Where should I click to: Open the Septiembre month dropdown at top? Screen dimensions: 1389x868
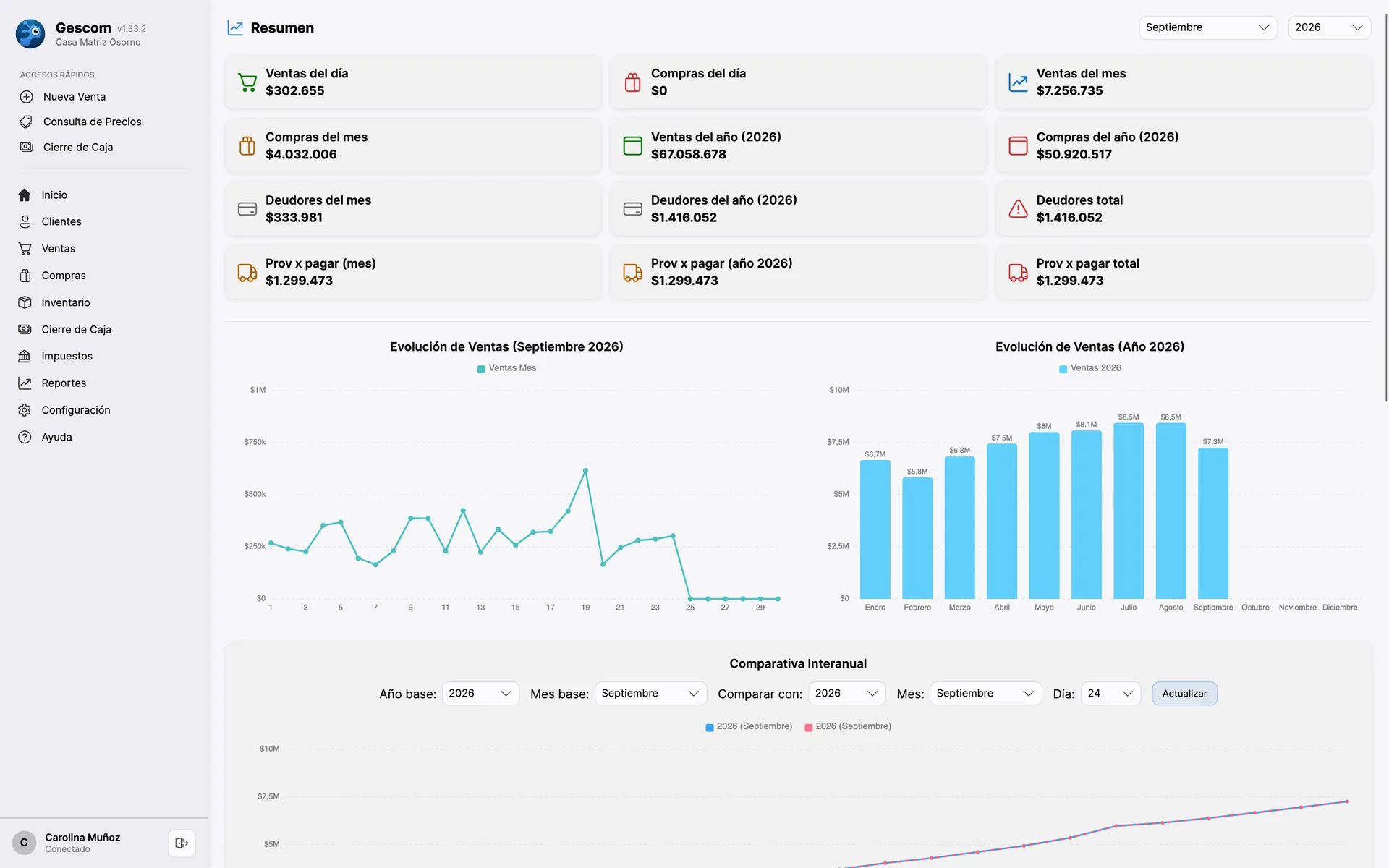coord(1207,27)
